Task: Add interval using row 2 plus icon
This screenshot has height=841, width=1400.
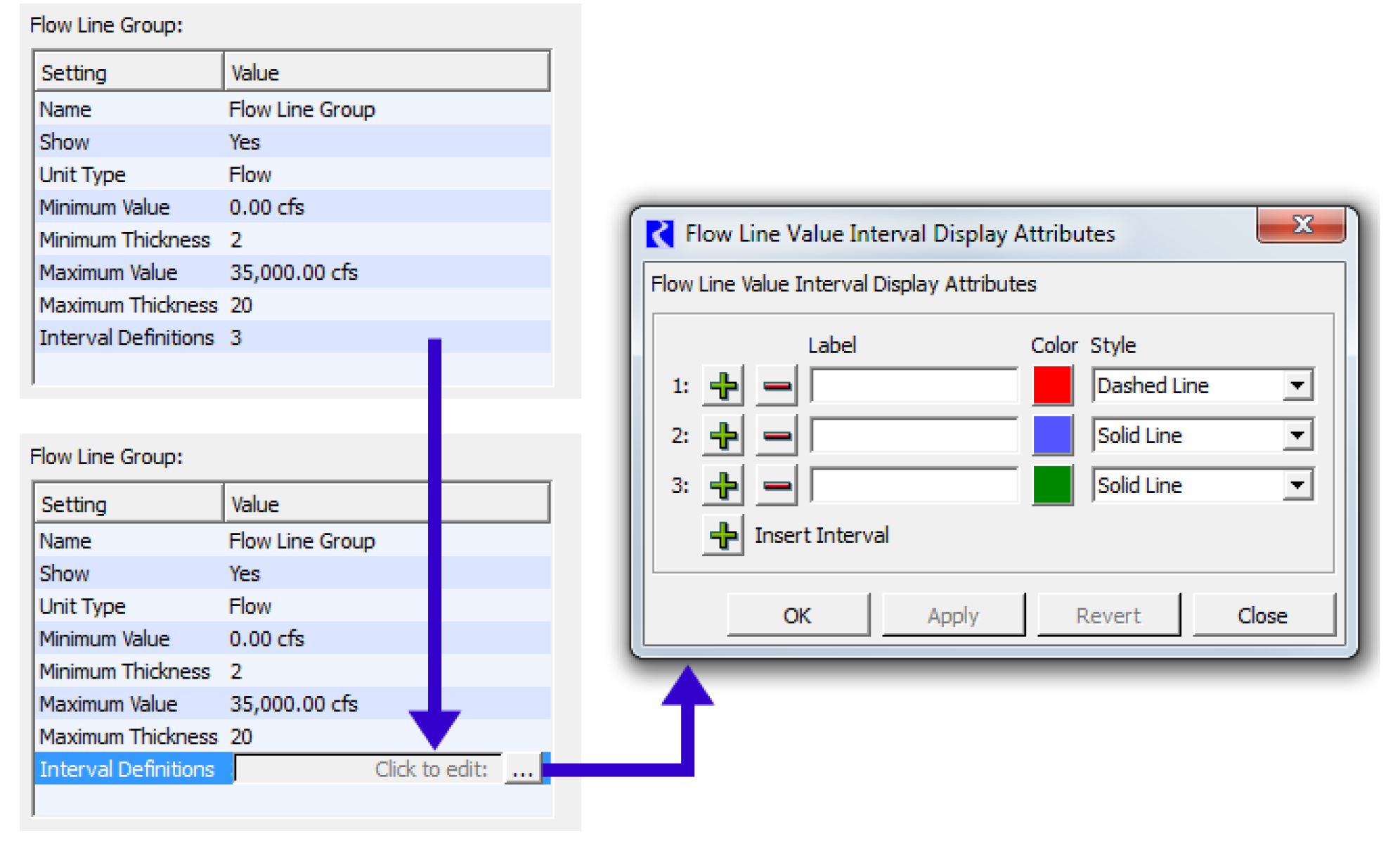Action: point(722,436)
